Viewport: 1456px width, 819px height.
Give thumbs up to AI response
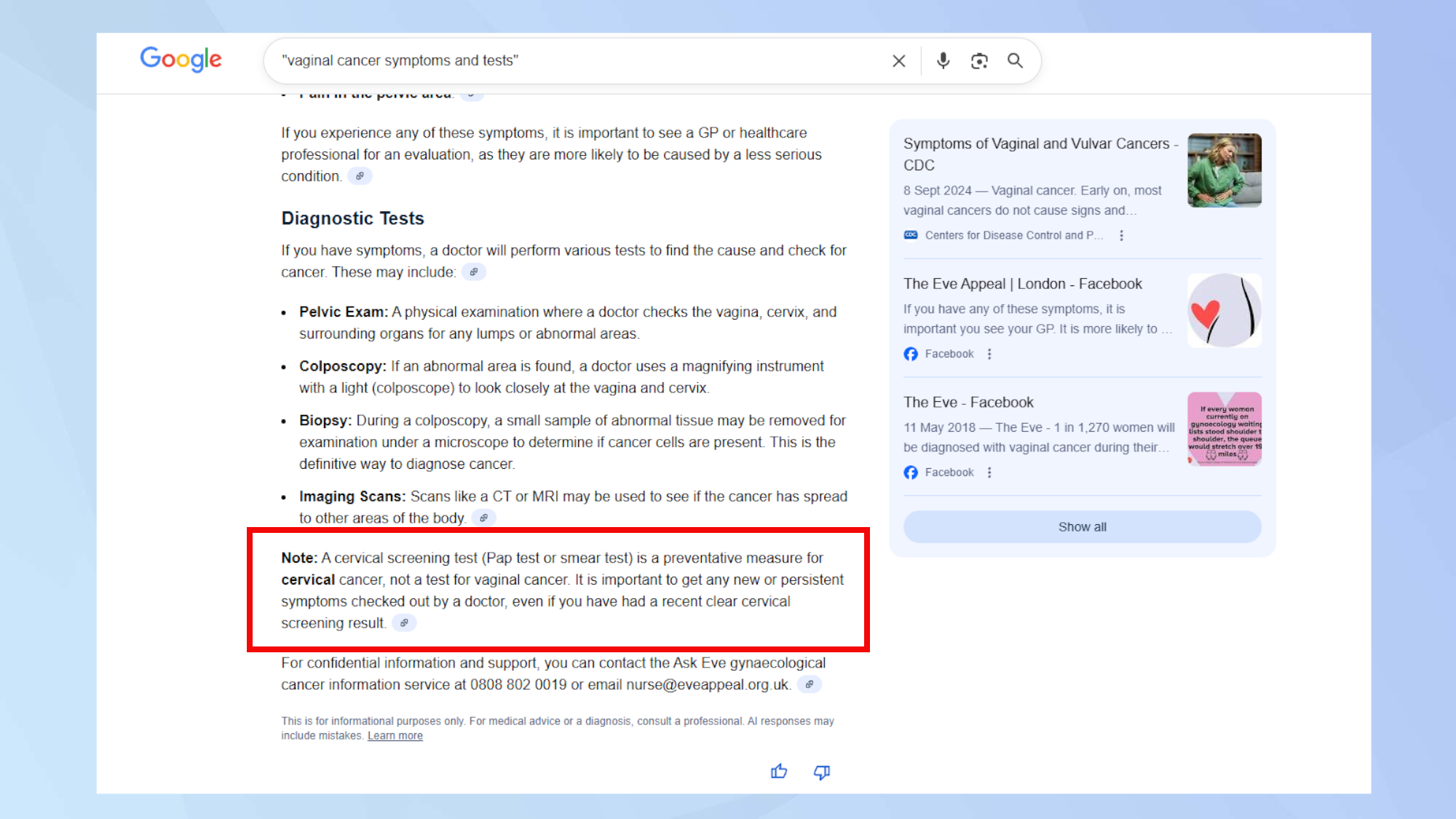[779, 772]
